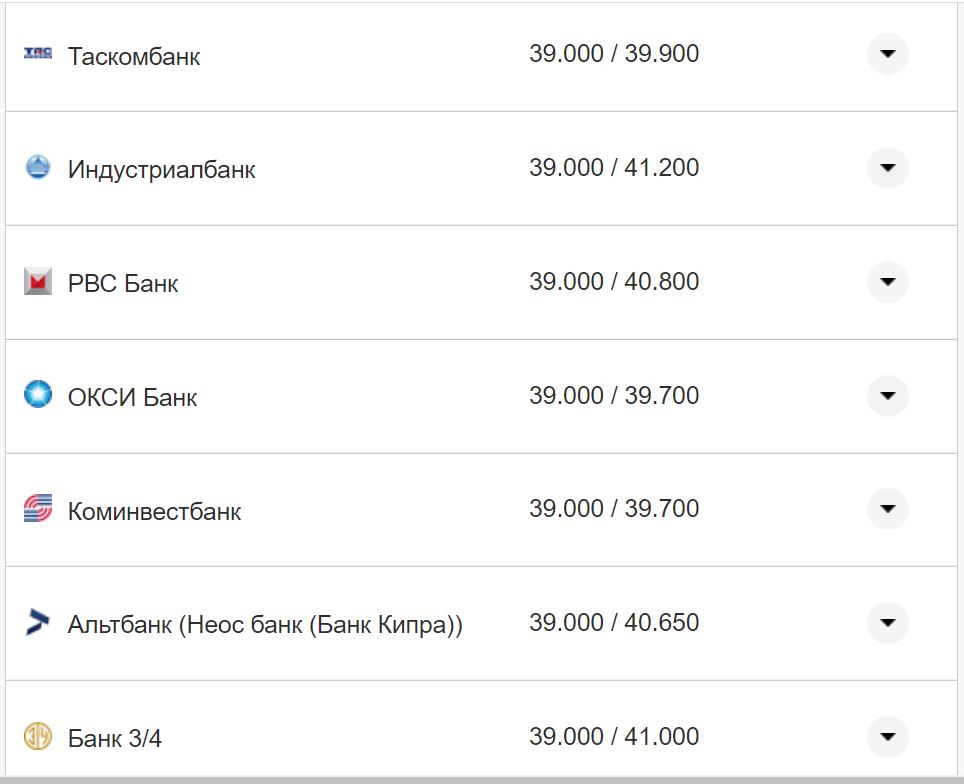This screenshot has width=964, height=784.
Task: Open the Банк 3/4 dropdown arrow
Action: [887, 737]
